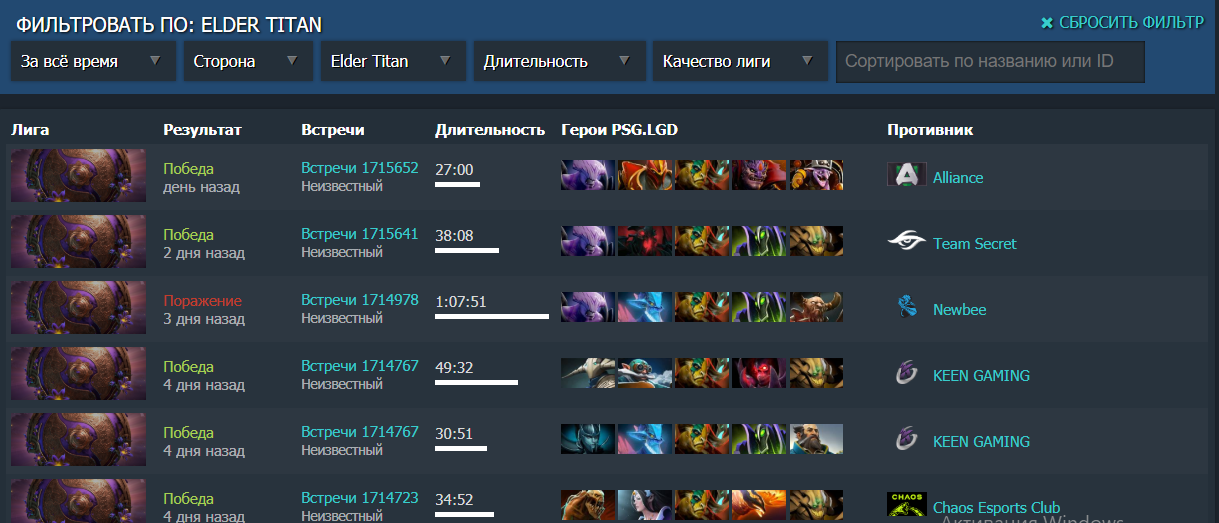The height and width of the screenshot is (523, 1219).
Task: Open opponent link 'Team Secret'
Action: [x=974, y=243]
